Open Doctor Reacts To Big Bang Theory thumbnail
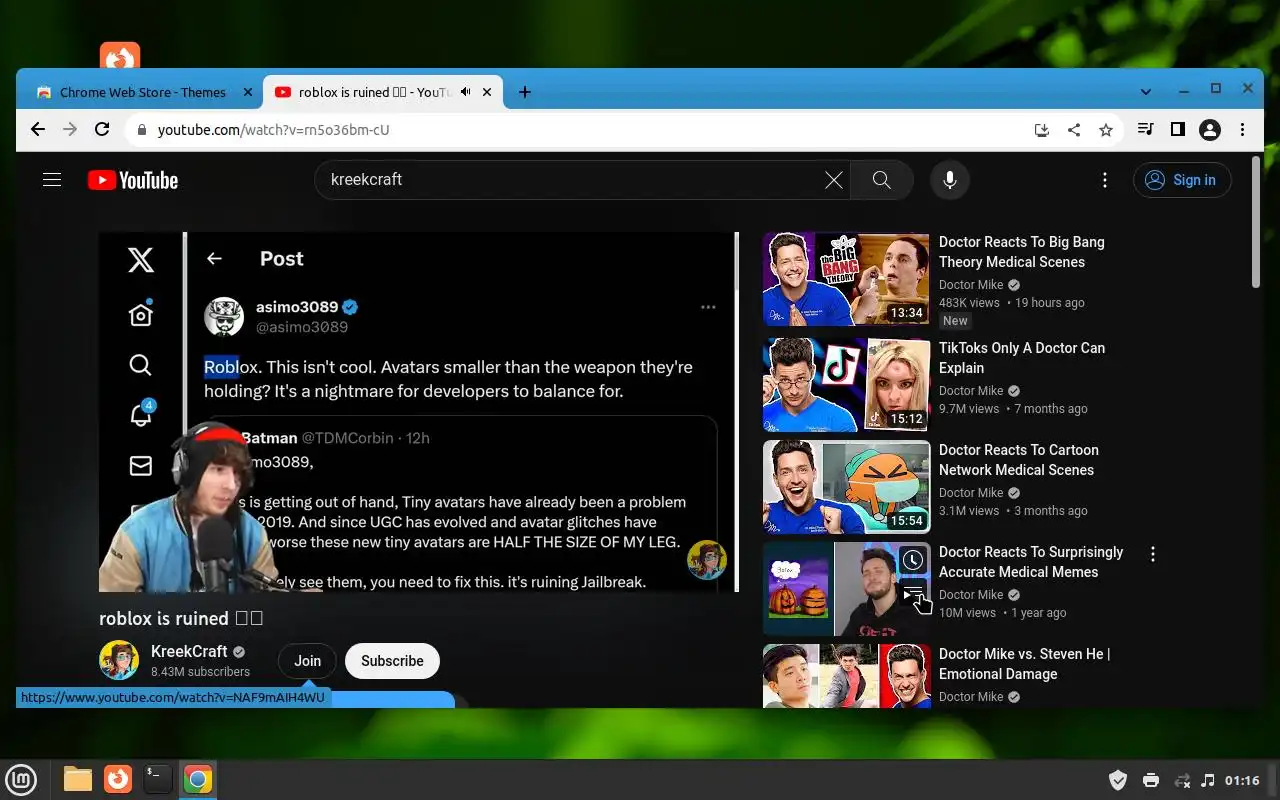Screen dimensions: 1280x800 pos(846,279)
